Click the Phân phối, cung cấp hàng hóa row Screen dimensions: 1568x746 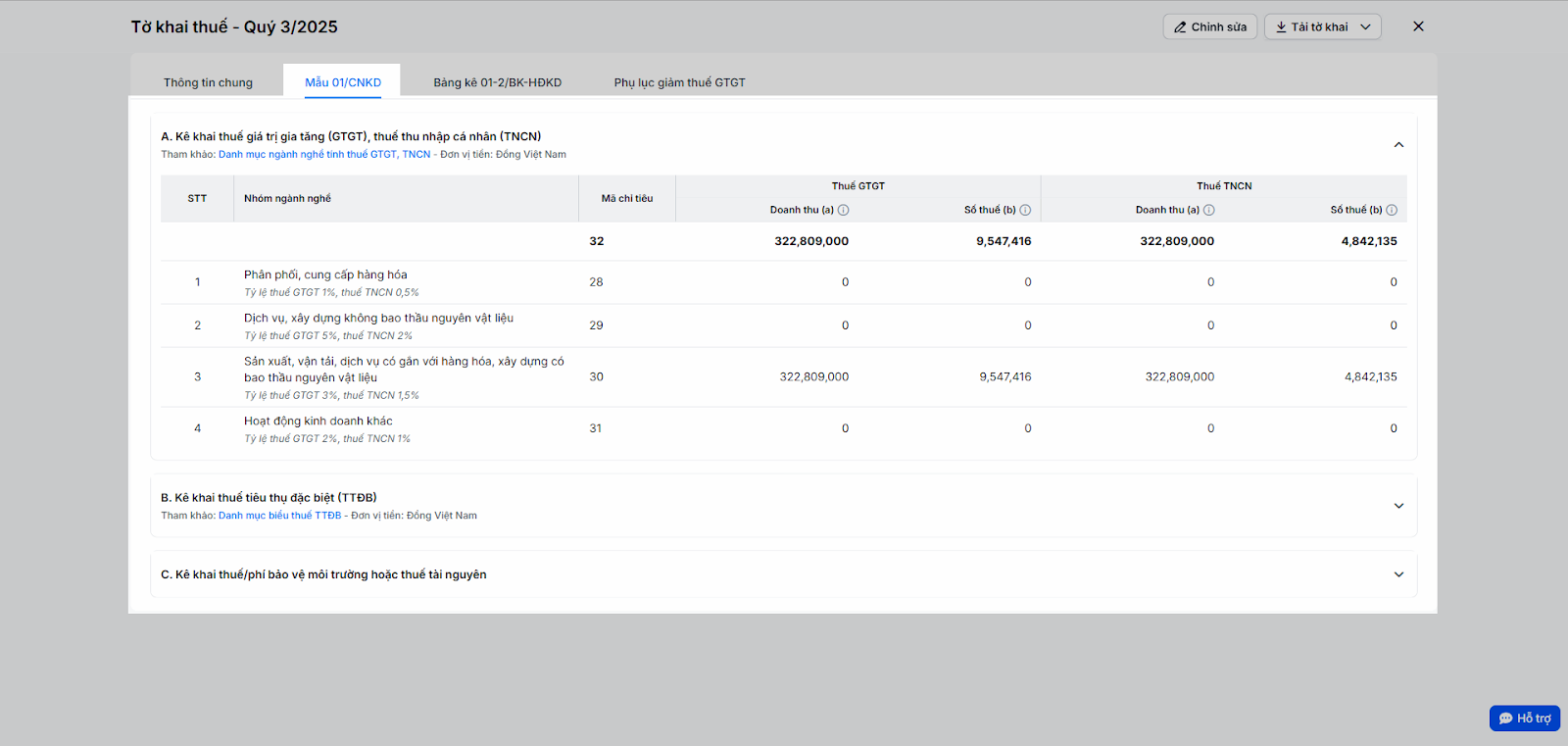tap(325, 275)
